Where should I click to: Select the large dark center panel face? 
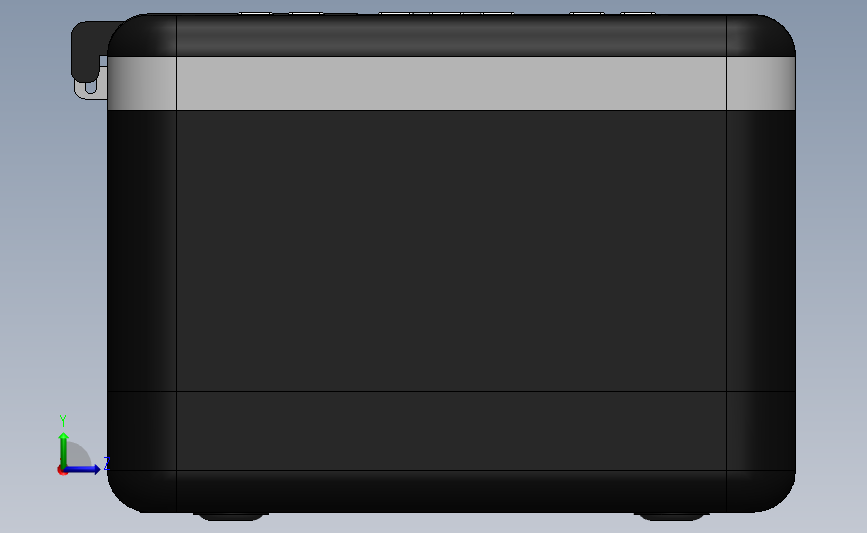[451, 250]
